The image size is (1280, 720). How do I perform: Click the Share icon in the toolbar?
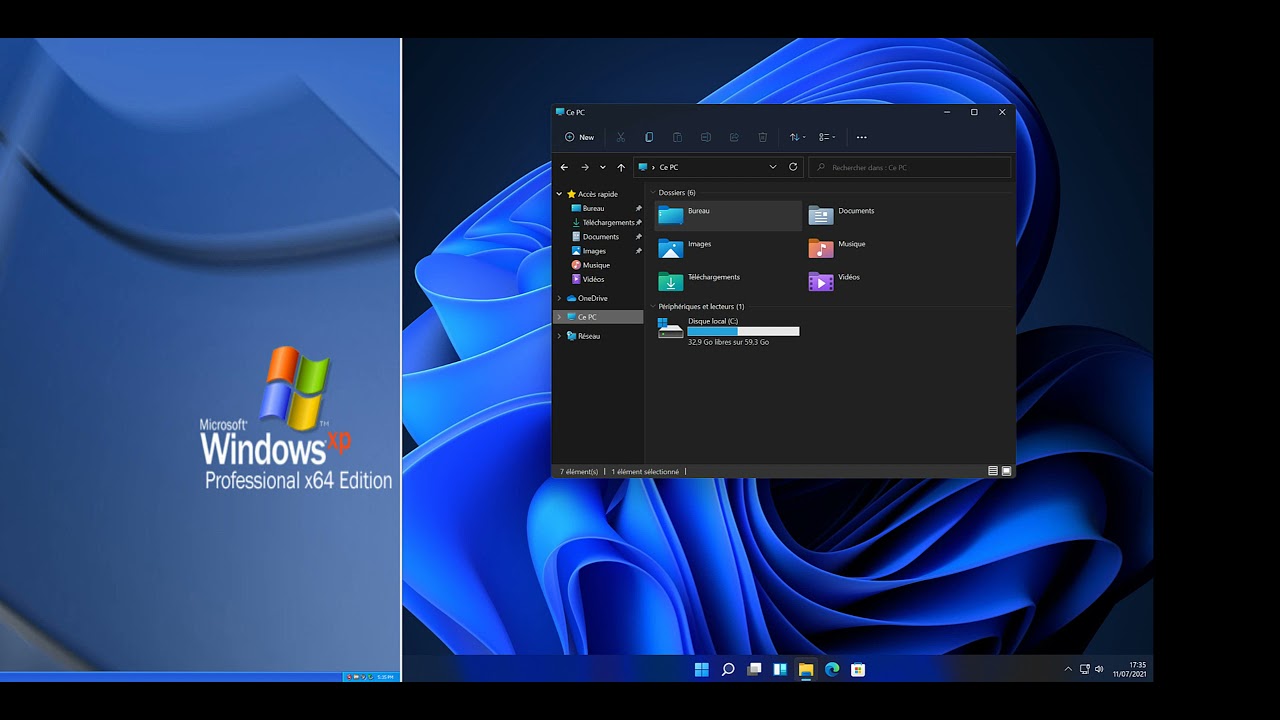(x=734, y=137)
